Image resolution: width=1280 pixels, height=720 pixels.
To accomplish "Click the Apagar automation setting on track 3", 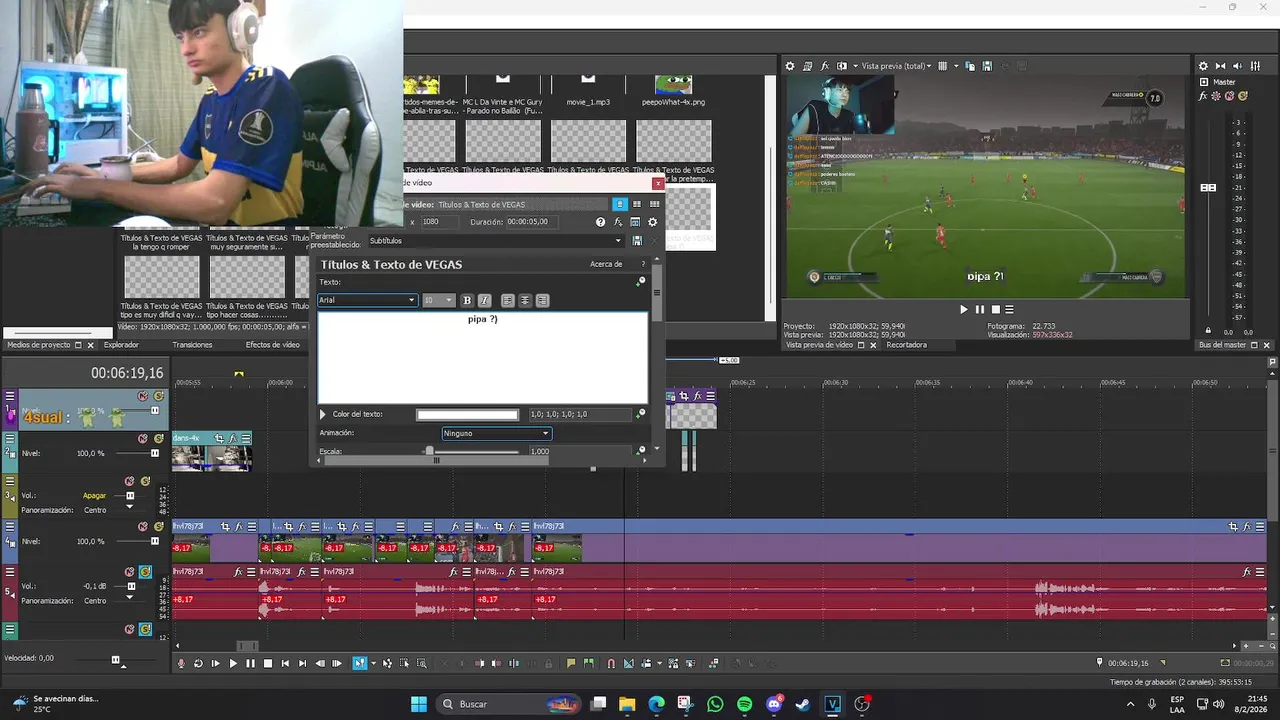I will coord(94,495).
